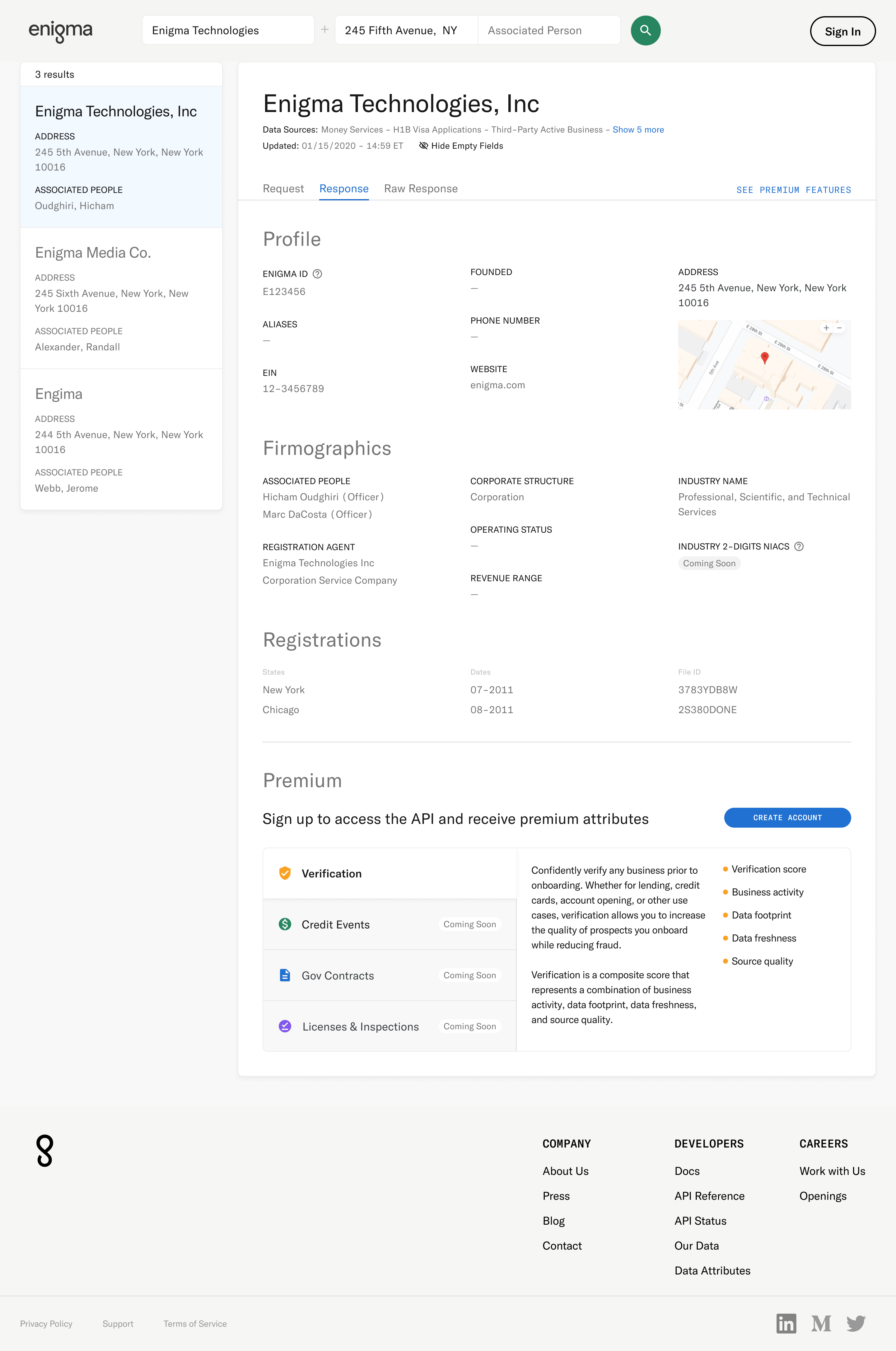Click the Enigma ID value E123456
896x1351 pixels.
(284, 292)
